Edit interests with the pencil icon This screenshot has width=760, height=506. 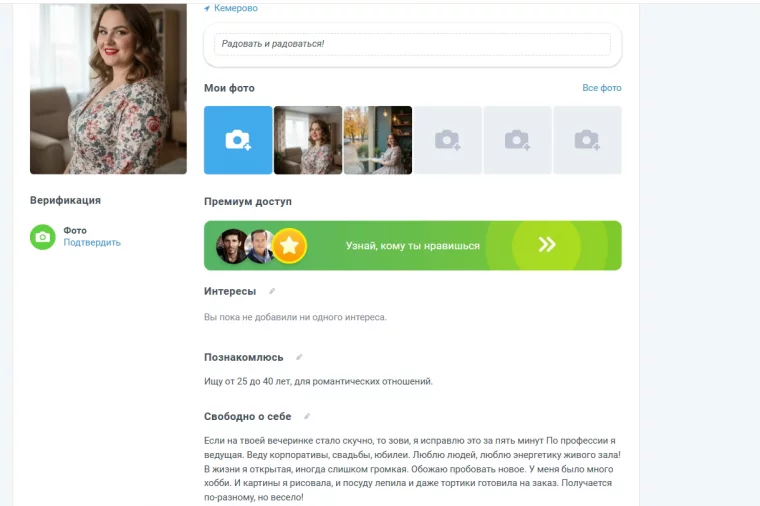pyautogui.click(x=272, y=291)
